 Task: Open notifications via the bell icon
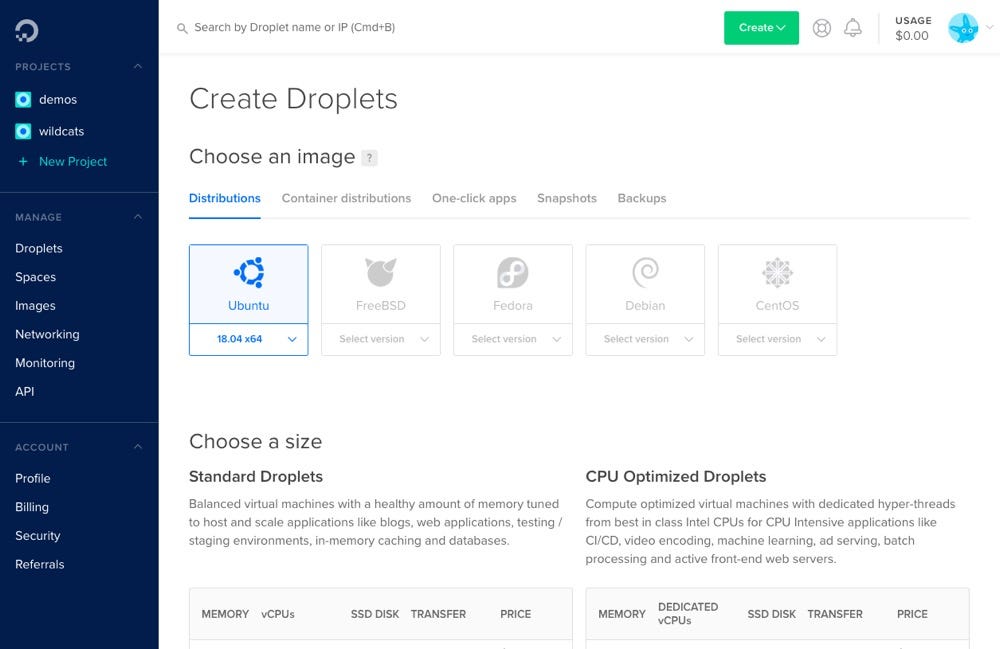point(853,28)
